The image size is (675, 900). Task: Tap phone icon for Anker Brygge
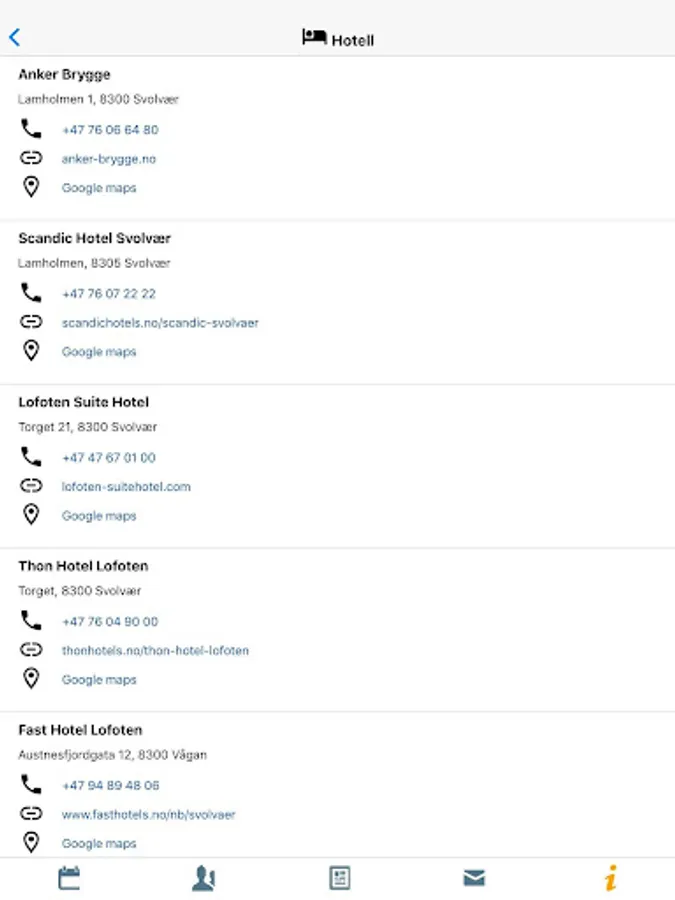[x=31, y=129]
